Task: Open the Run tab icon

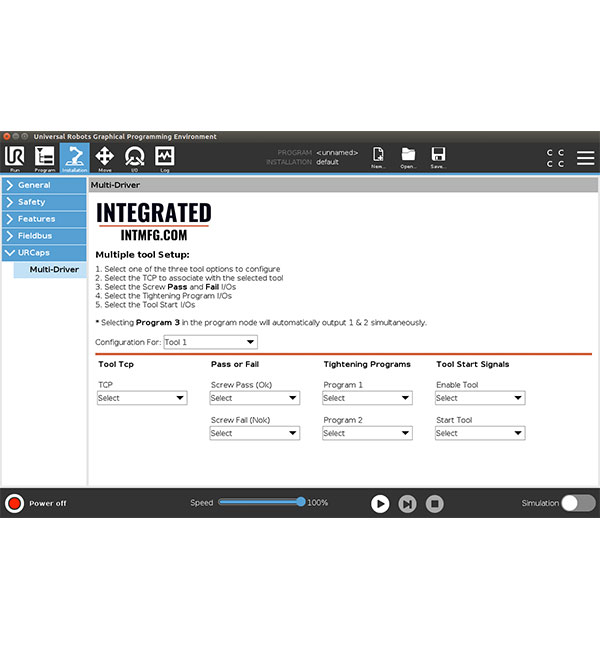Action: 15,158
